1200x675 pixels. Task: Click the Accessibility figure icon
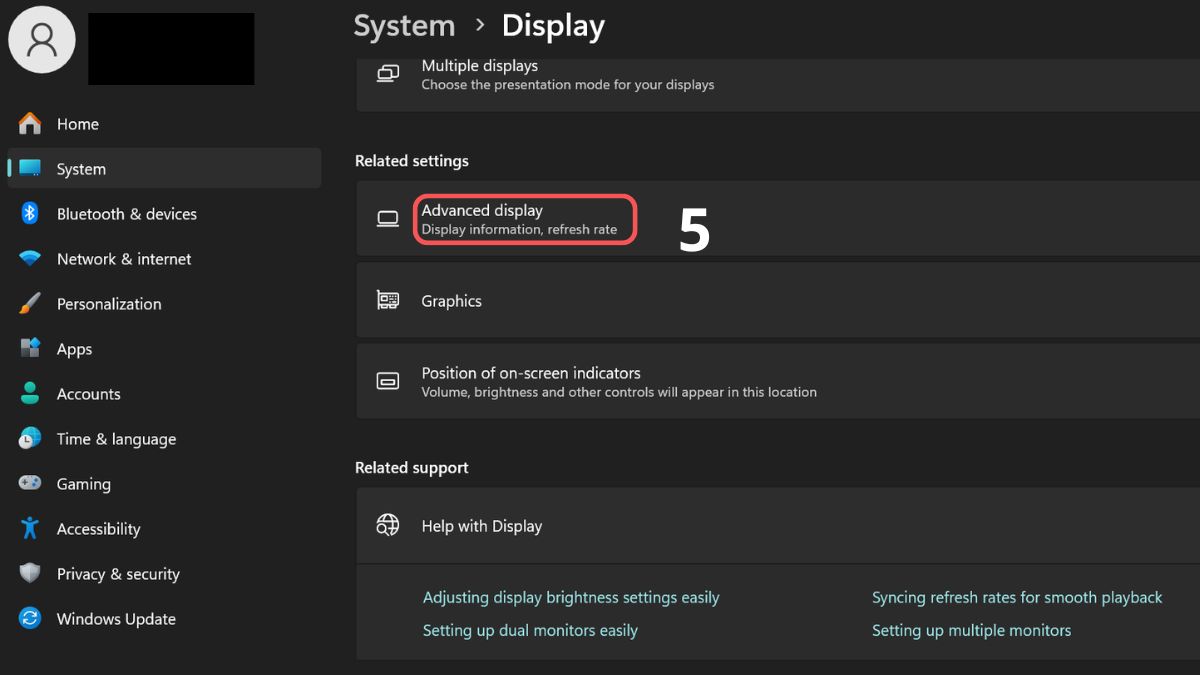(30, 528)
